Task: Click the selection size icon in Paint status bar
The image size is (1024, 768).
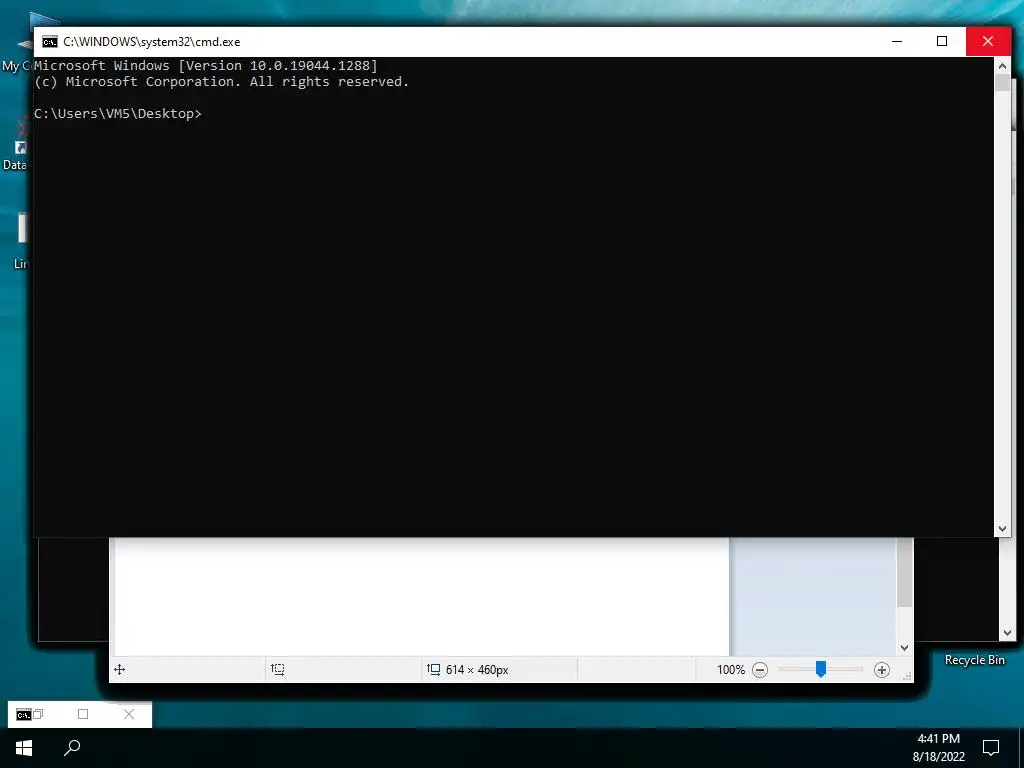Action: click(278, 669)
